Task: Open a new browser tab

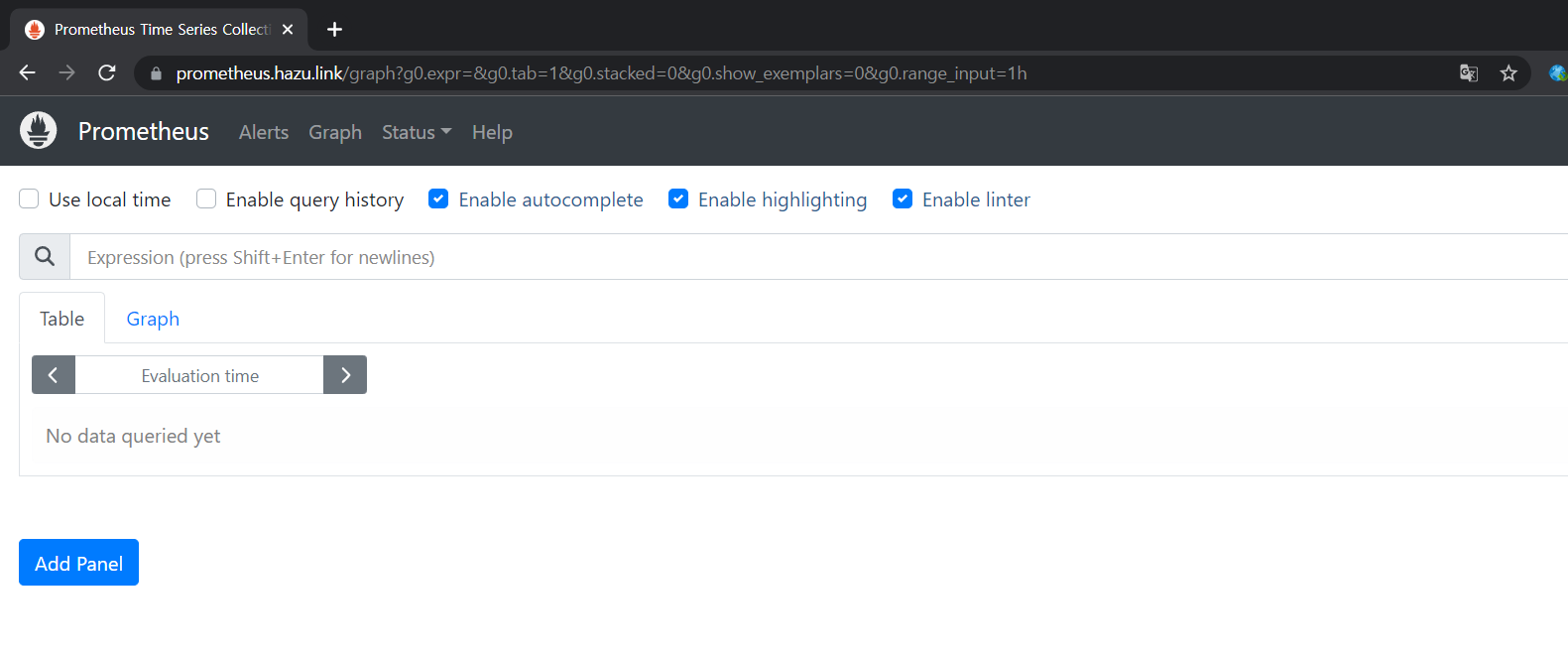Action: (x=334, y=29)
